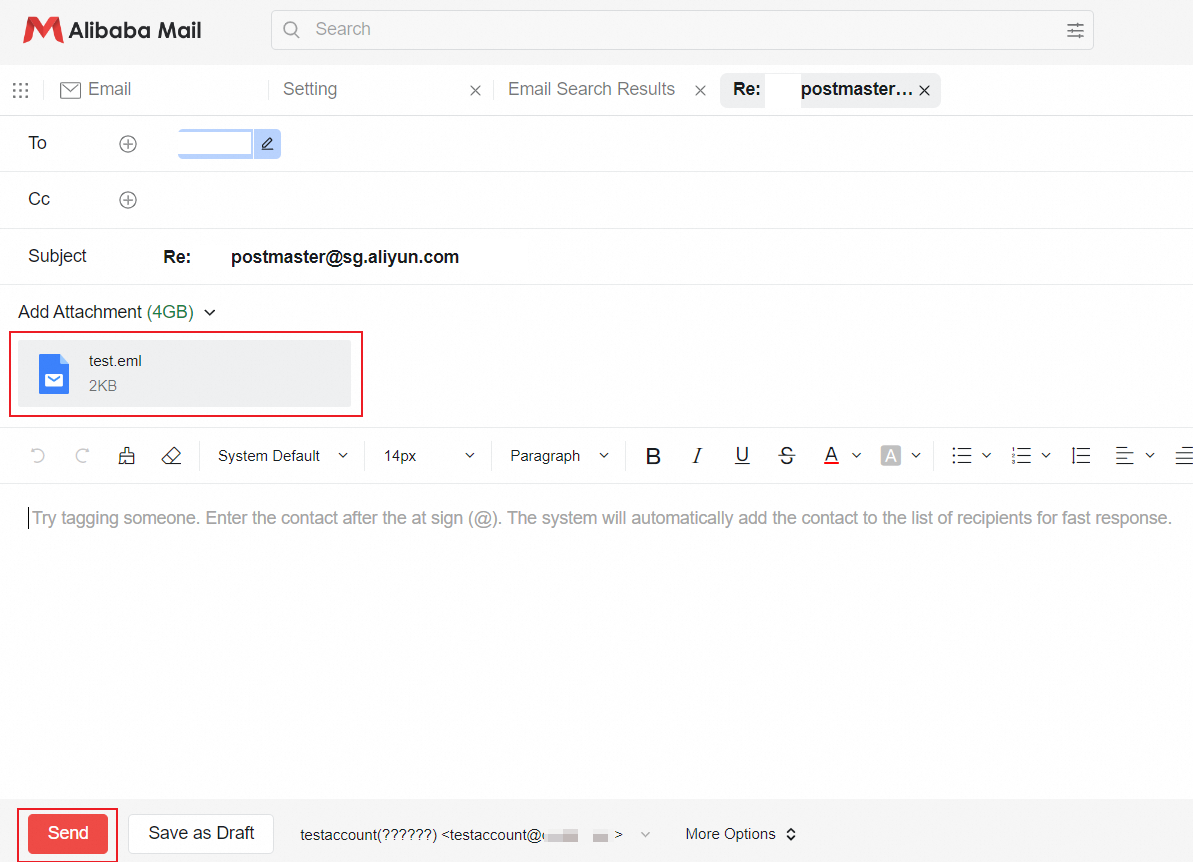Switch to the Setting tab

(x=310, y=90)
